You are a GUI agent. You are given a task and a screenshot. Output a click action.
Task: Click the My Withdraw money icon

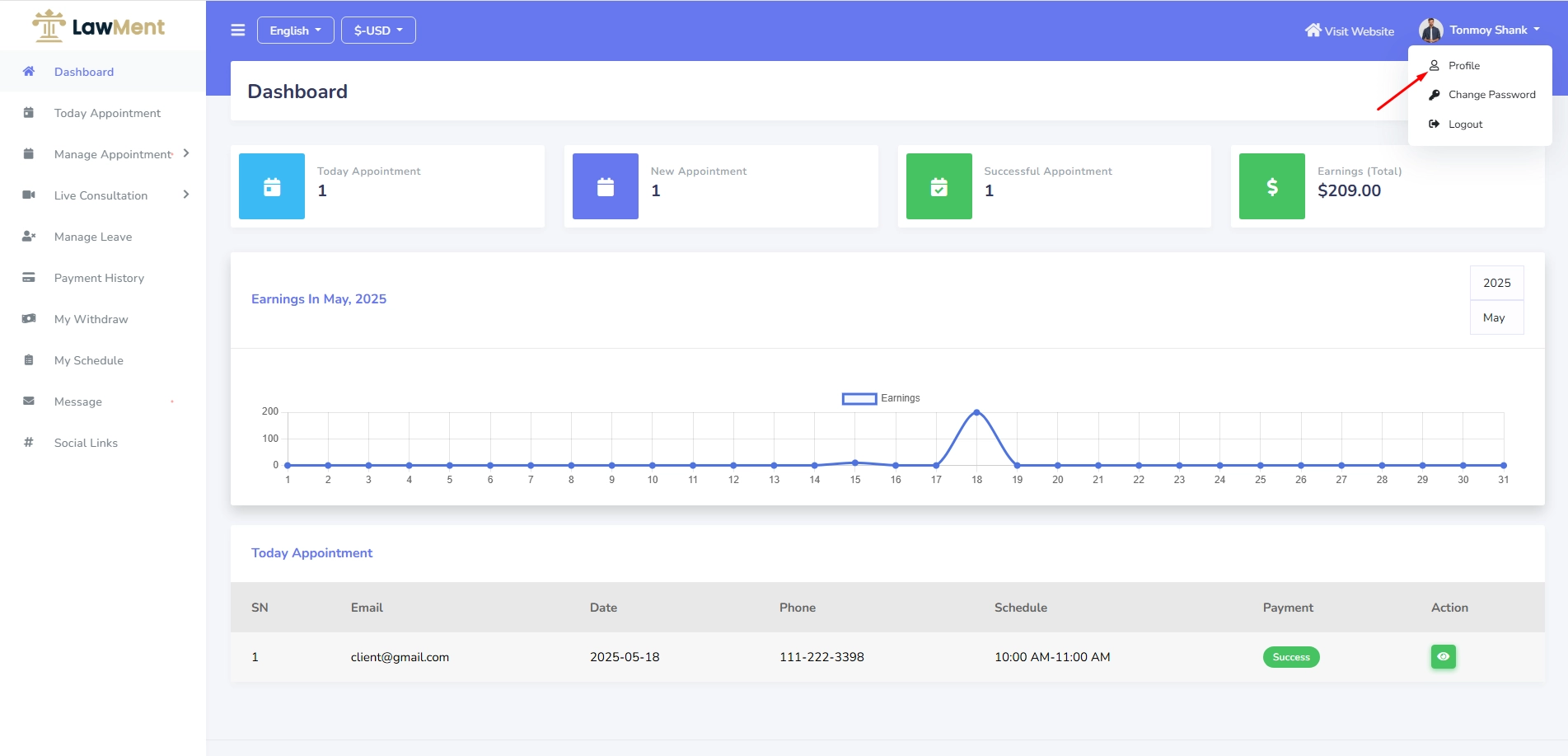[x=29, y=319]
